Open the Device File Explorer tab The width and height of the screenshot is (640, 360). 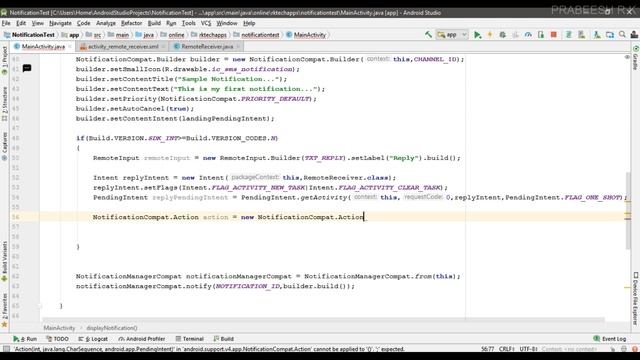coord(636,299)
